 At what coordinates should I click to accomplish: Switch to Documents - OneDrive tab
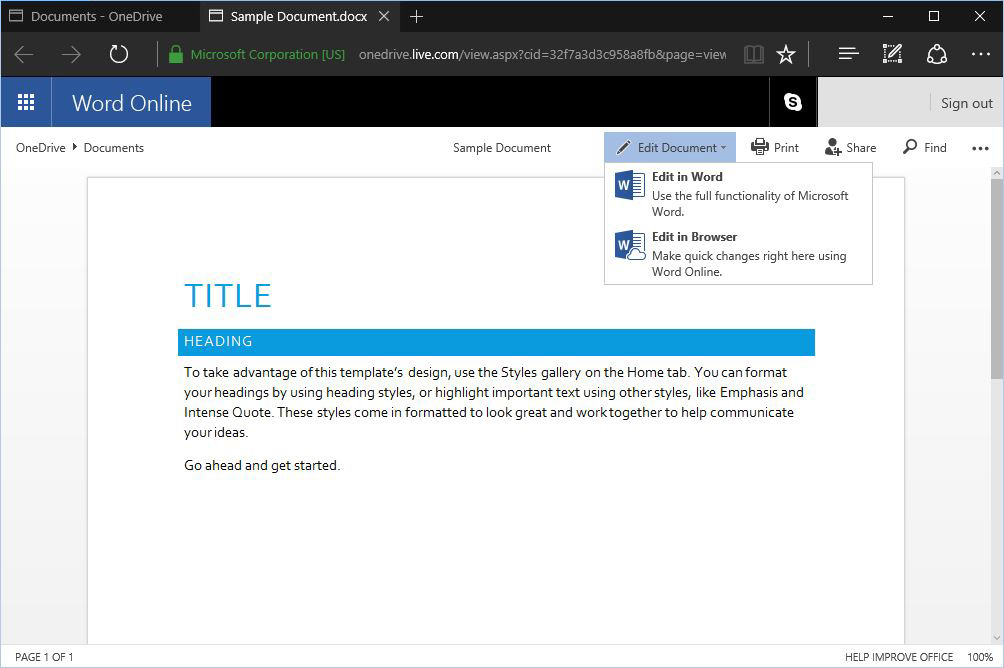click(x=101, y=16)
